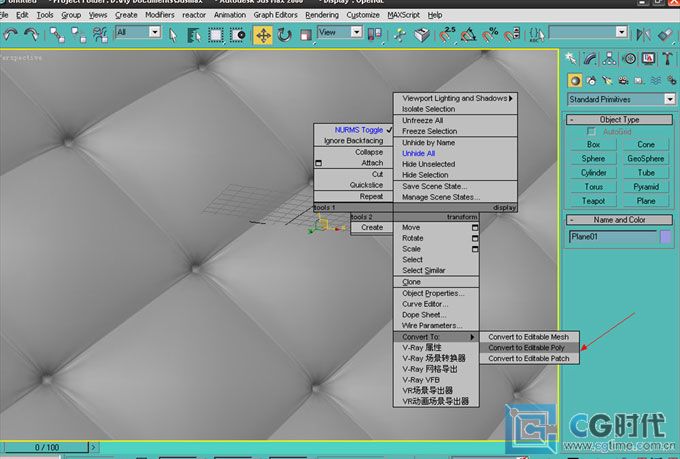Select the Geometry category icon
The height and width of the screenshot is (459, 680).
coord(575,80)
